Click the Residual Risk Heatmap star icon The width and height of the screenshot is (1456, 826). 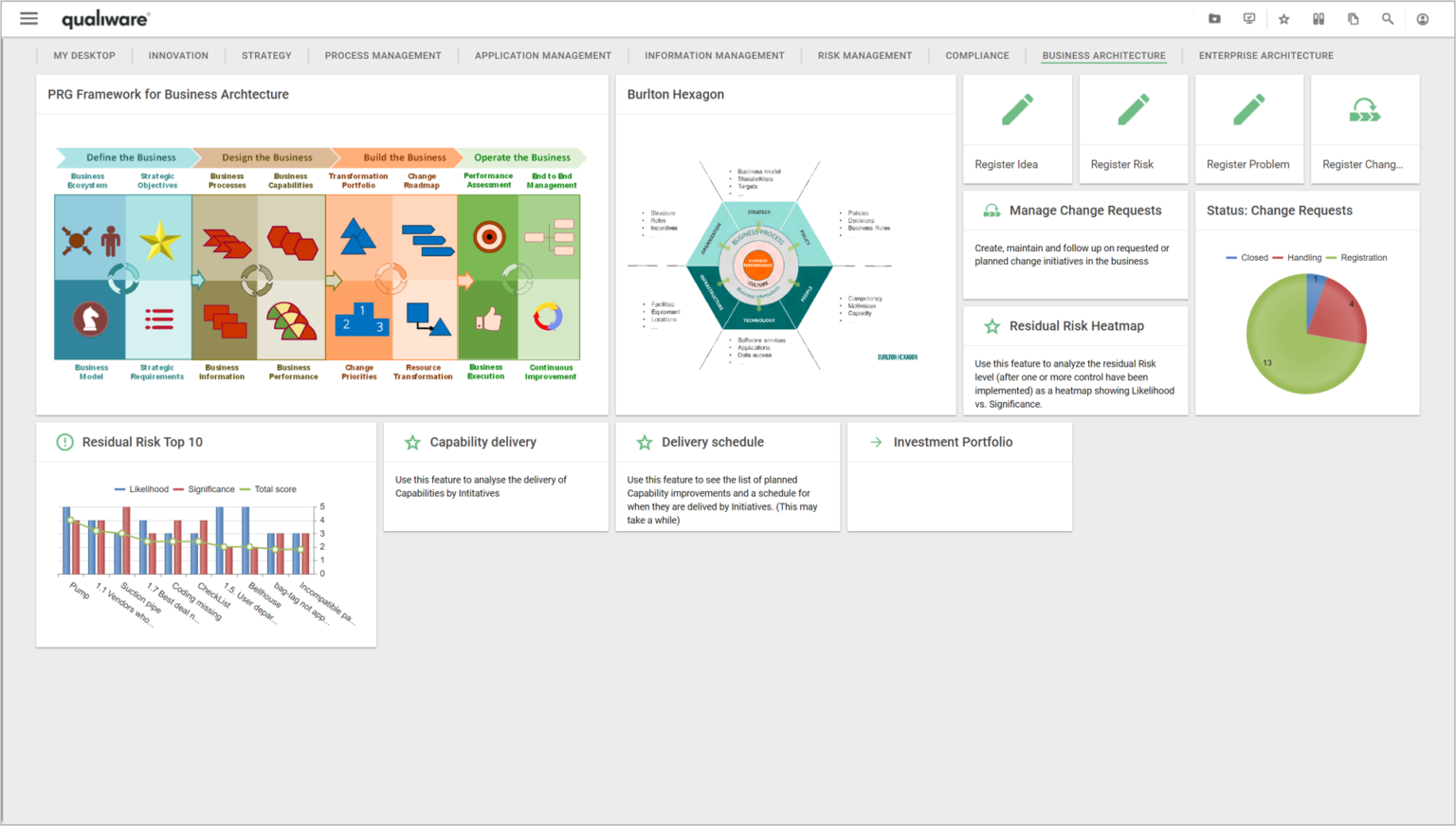coord(992,325)
